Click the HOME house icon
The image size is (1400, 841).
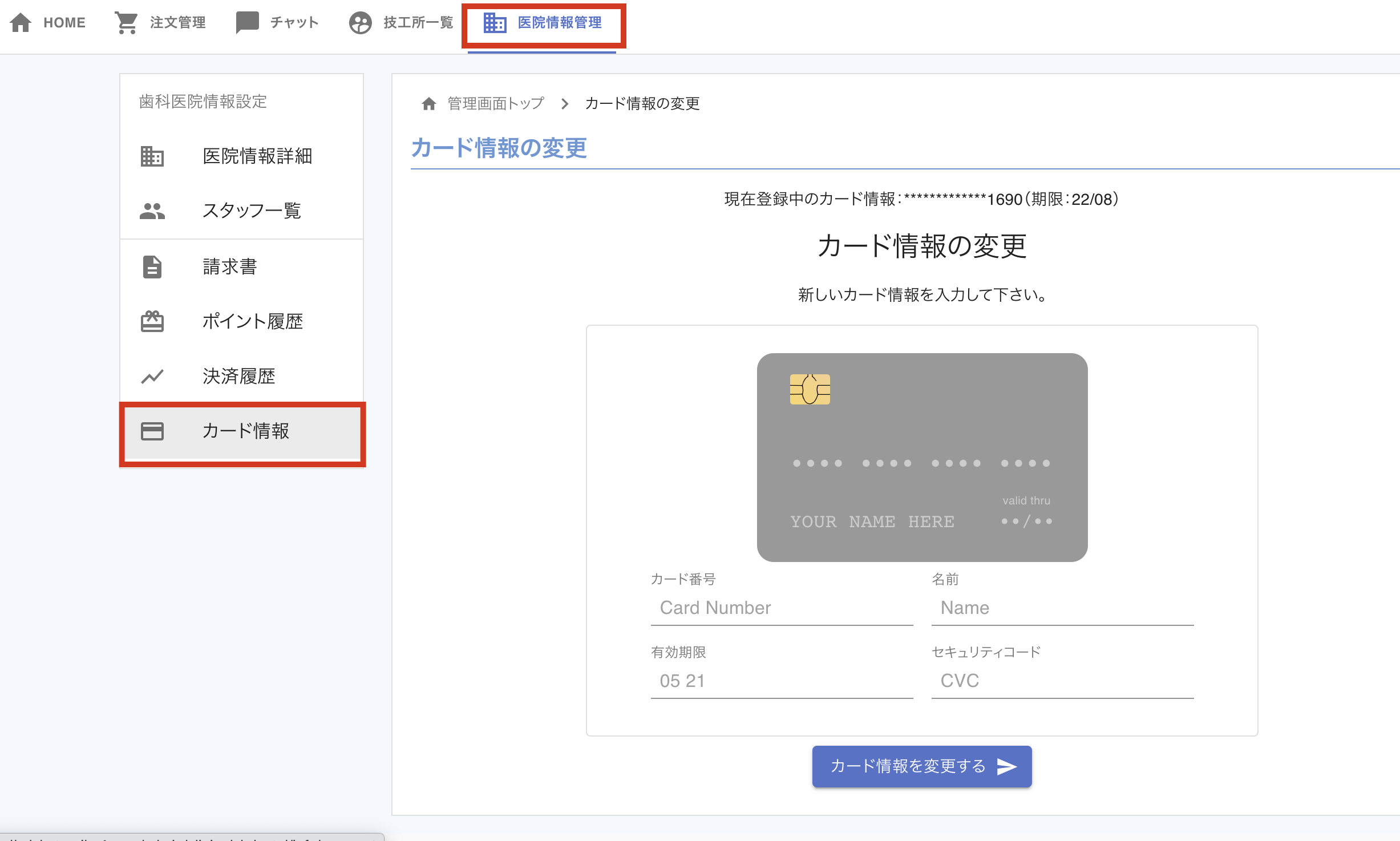pyautogui.click(x=21, y=23)
